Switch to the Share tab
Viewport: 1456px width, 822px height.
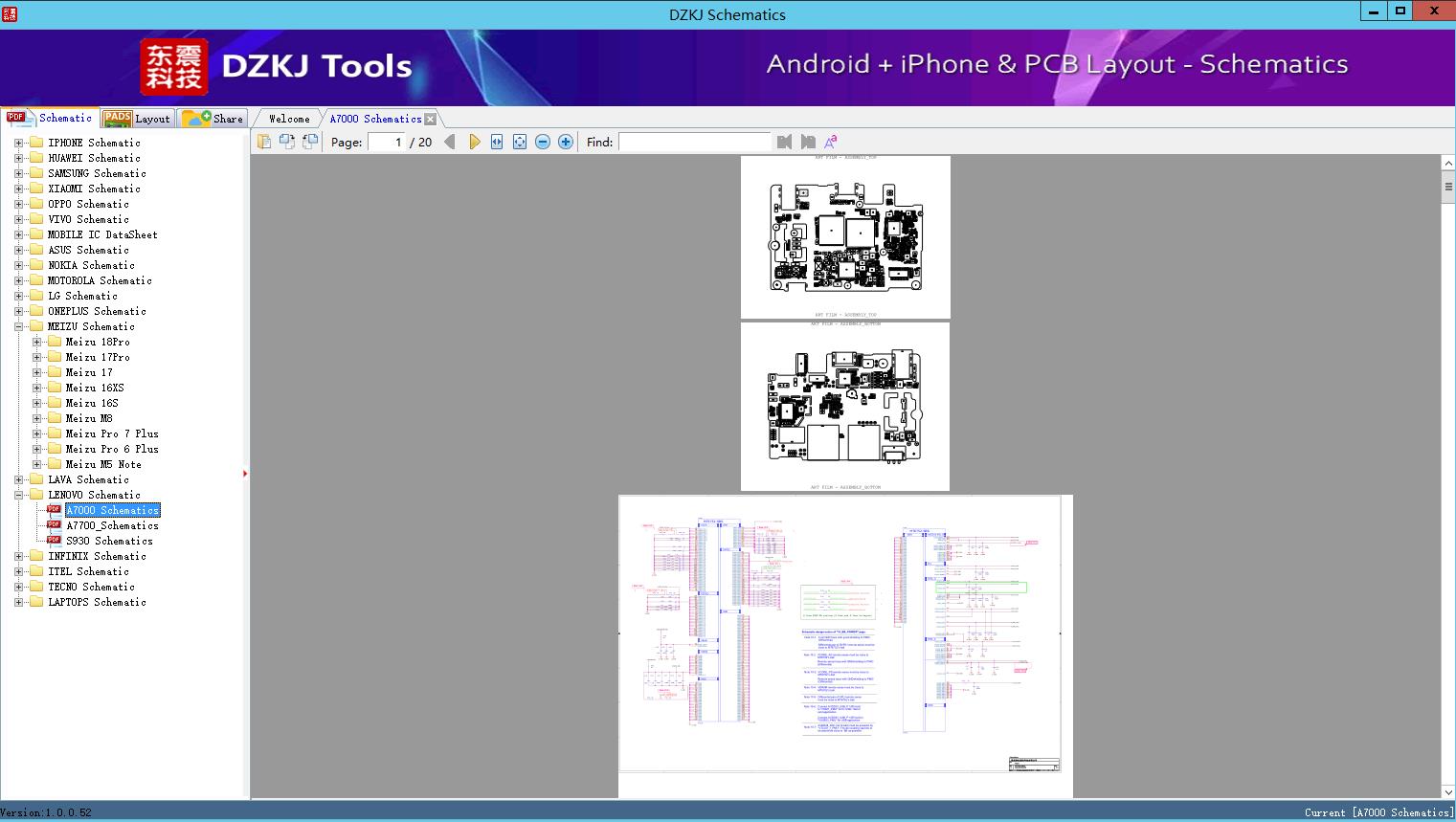[213, 119]
